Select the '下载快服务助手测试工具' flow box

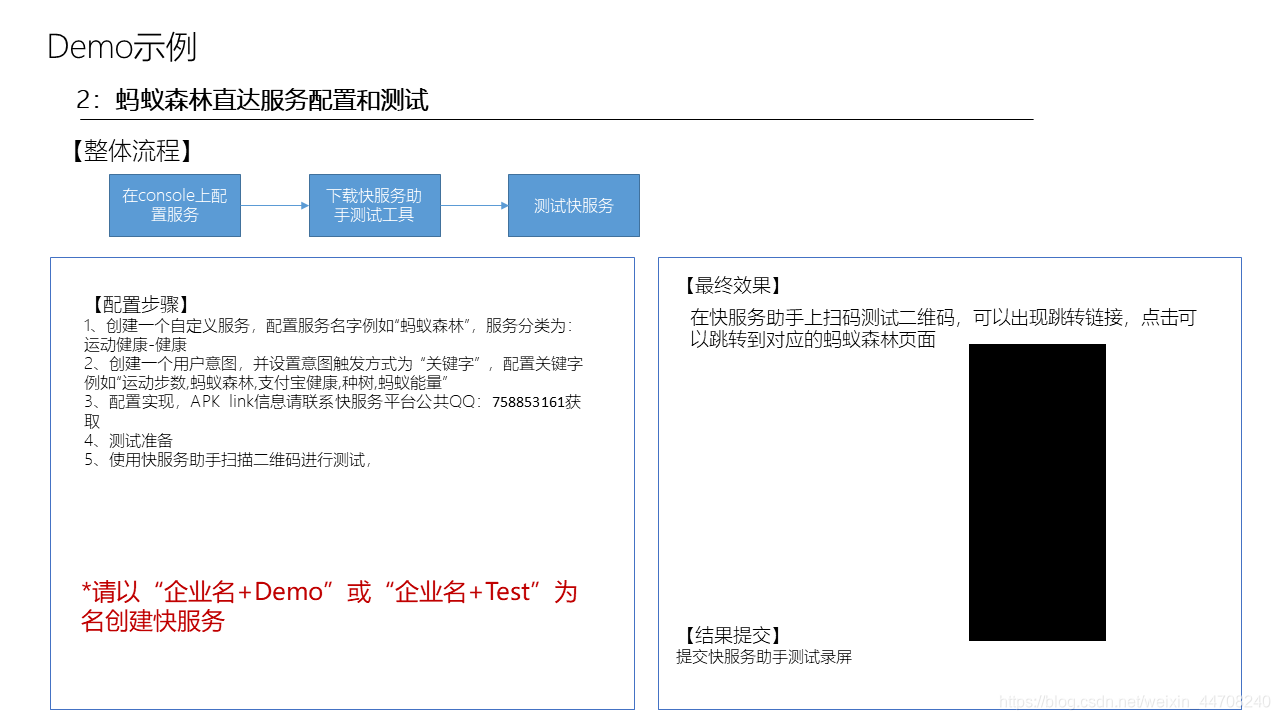point(375,205)
